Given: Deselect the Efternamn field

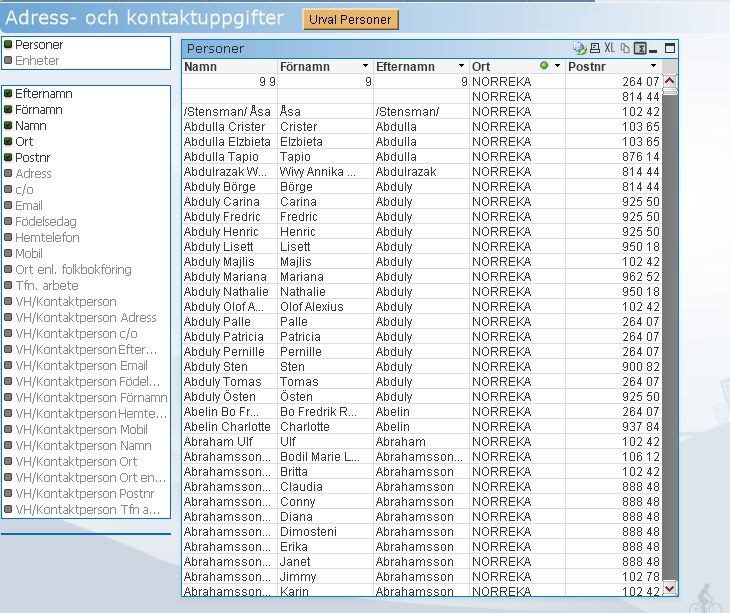Looking at the screenshot, I should [x=38, y=94].
